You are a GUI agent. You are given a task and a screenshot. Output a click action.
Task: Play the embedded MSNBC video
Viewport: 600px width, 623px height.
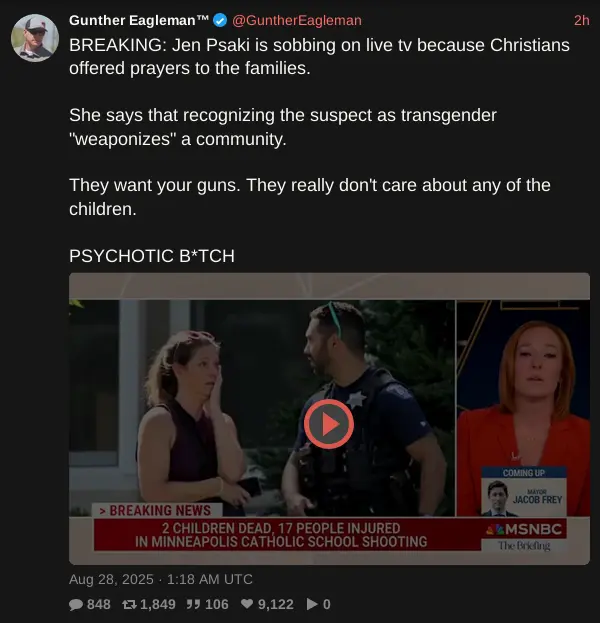(x=329, y=424)
